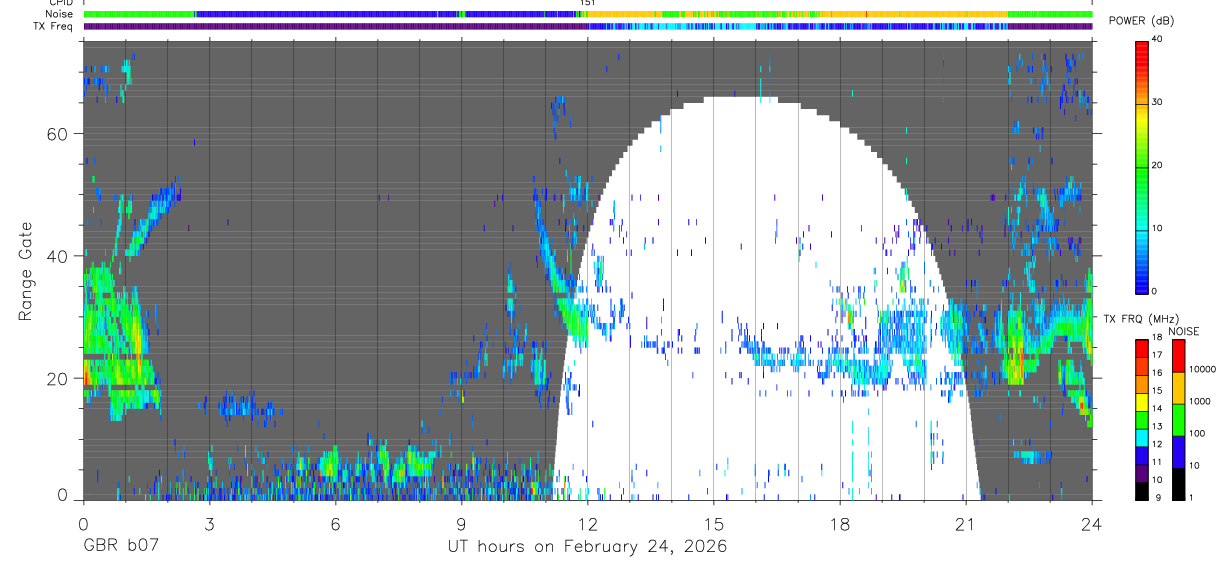1228x567 pixels.
Task: Click the '9' UT hour tick label
Action: (x=461, y=523)
